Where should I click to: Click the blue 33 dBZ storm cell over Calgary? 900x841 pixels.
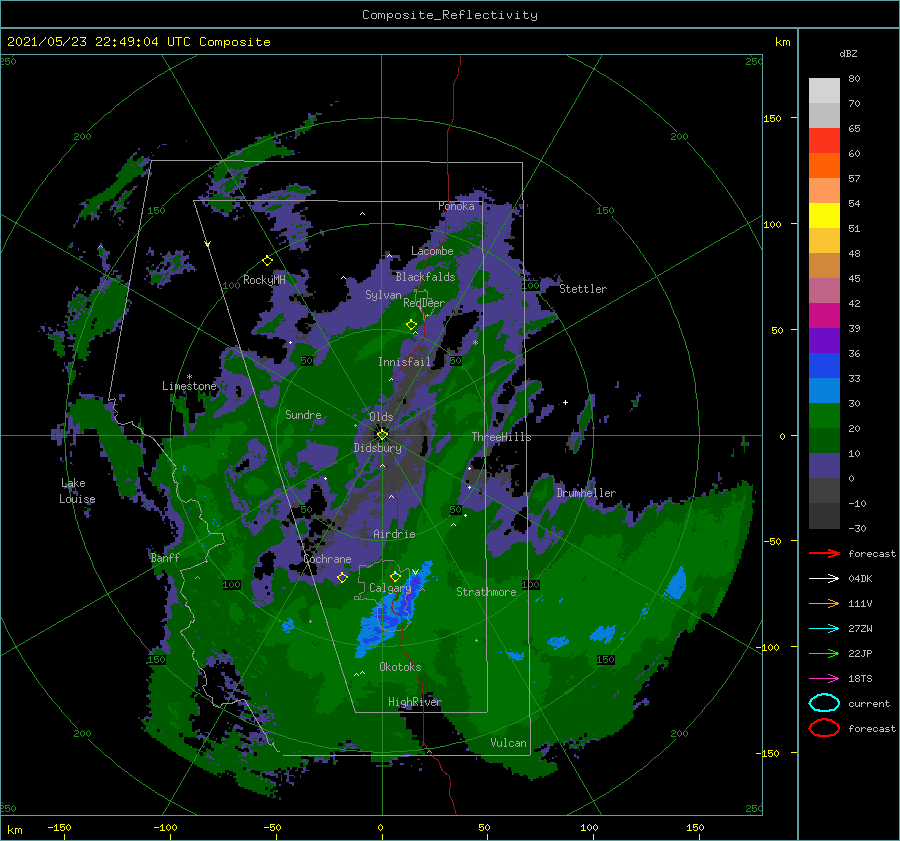pos(393,614)
